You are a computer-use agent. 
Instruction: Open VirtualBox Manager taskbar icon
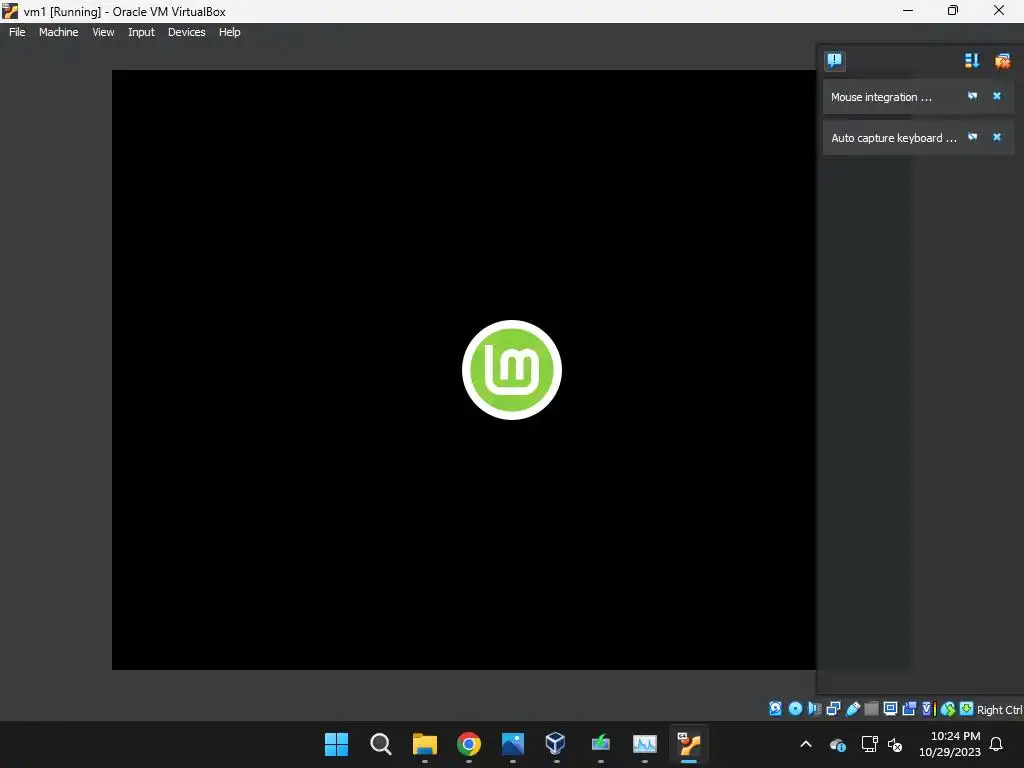[x=556, y=744]
